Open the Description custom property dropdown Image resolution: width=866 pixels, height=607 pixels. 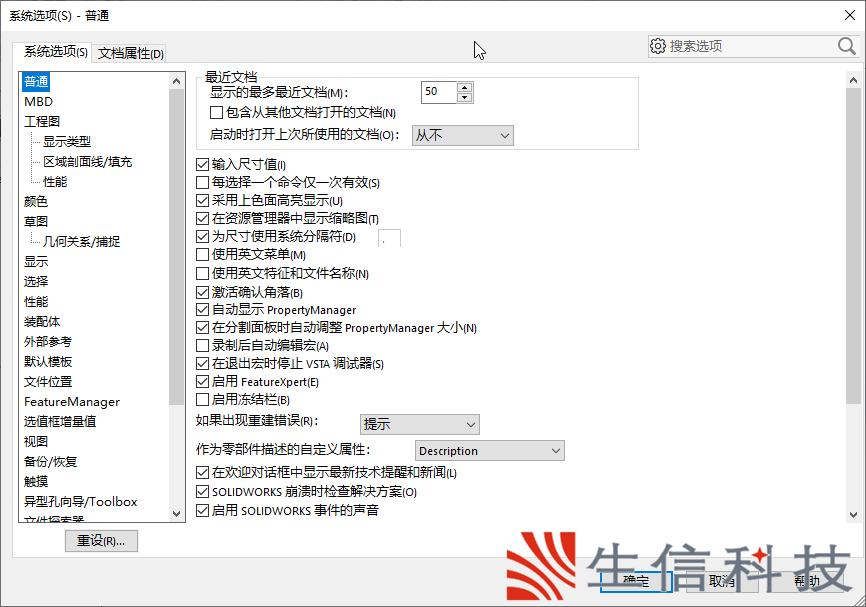490,451
